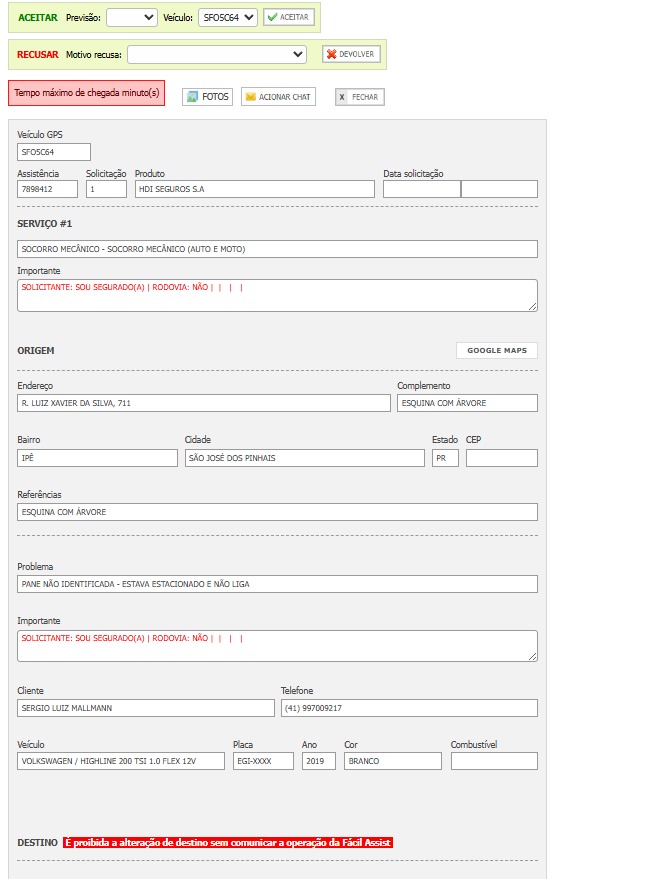Click the Referências field
Image resolution: width=663 pixels, height=879 pixels.
coord(277,512)
